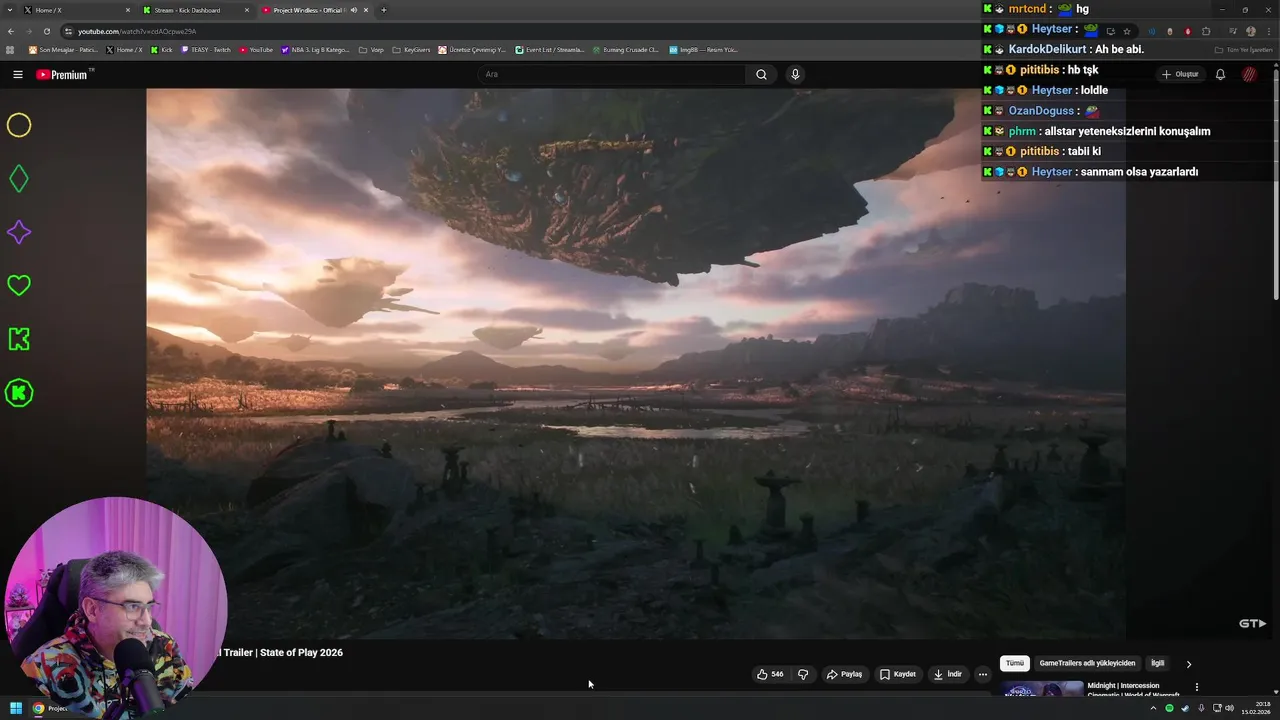This screenshot has height=720, width=1280.
Task: Expand the Vorp bookmark folder
Action: pyautogui.click(x=371, y=49)
